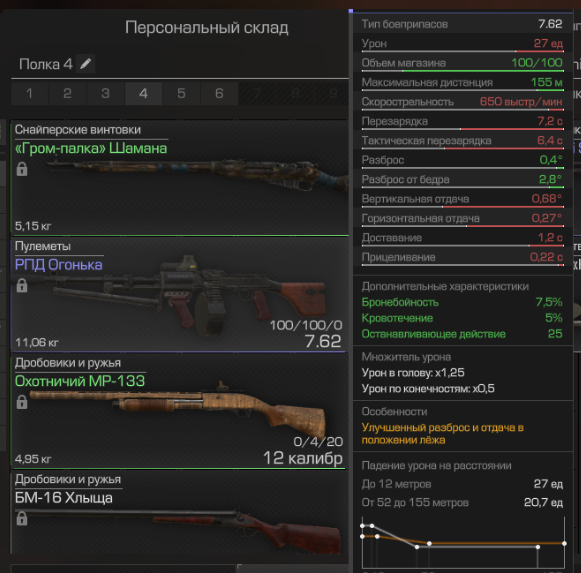Click the locked shelf tab 7
The height and width of the screenshot is (573, 581).
[x=257, y=93]
